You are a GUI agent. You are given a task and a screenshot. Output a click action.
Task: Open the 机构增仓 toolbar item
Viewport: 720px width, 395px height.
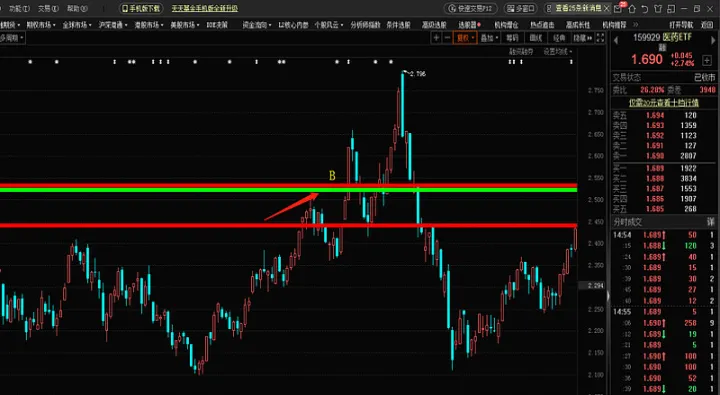coord(506,25)
